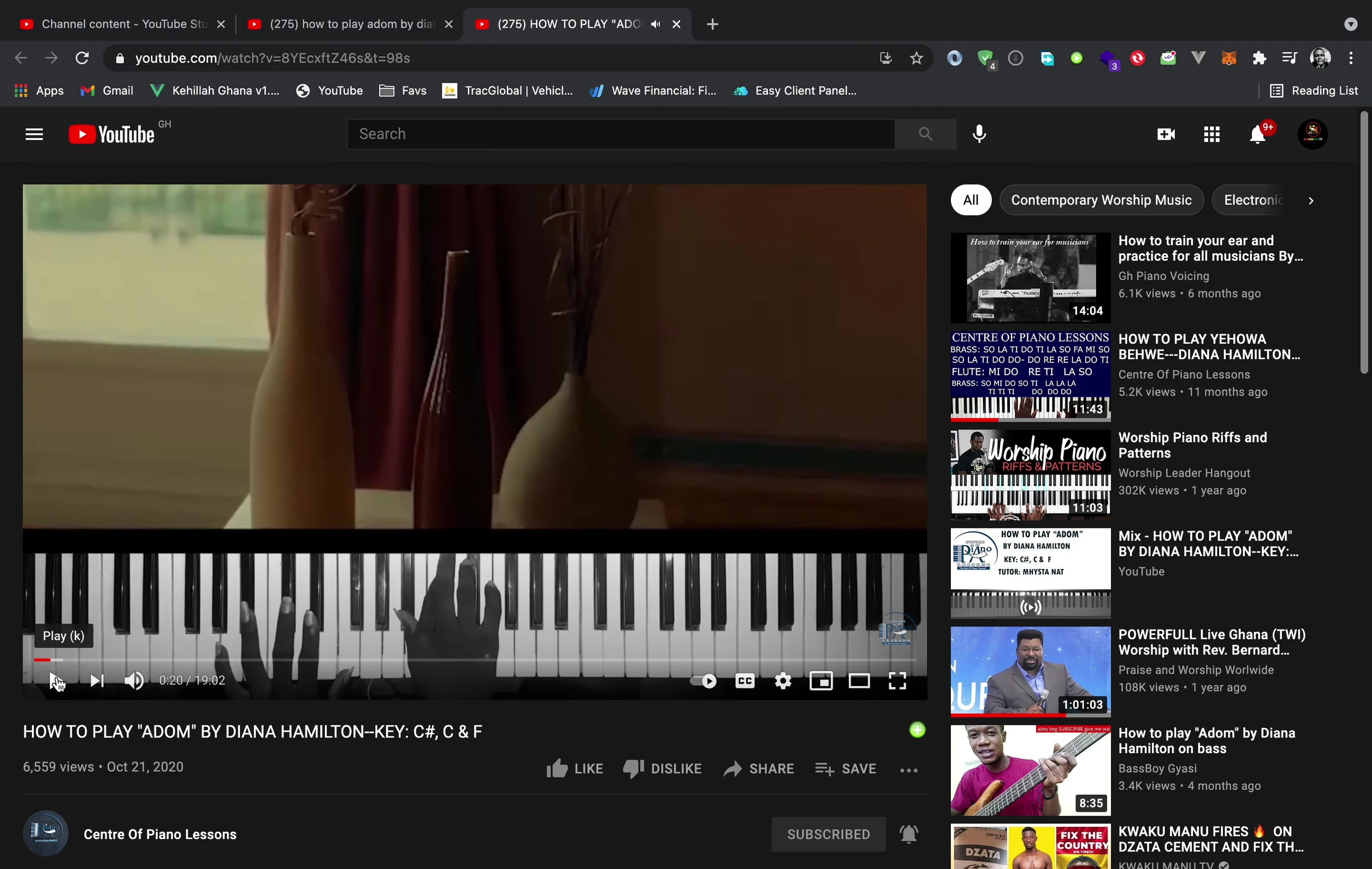Open the Favs bookmarks folder

[402, 91]
